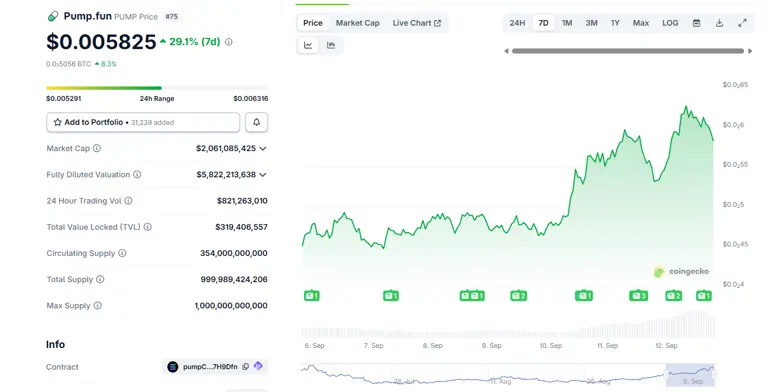Expand the Market Cap details chevron
This screenshot has width=768, height=392.
[x=263, y=148]
